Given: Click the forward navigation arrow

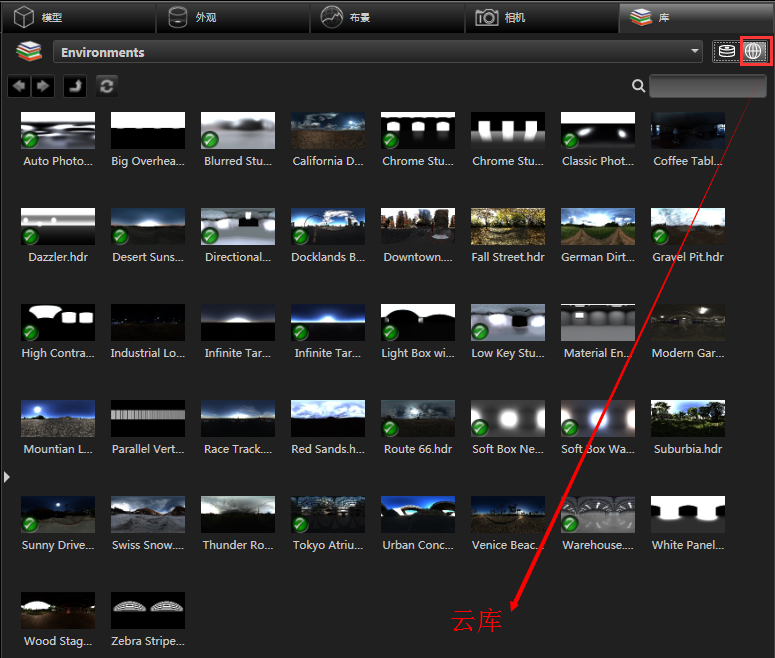Looking at the screenshot, I should point(42,87).
